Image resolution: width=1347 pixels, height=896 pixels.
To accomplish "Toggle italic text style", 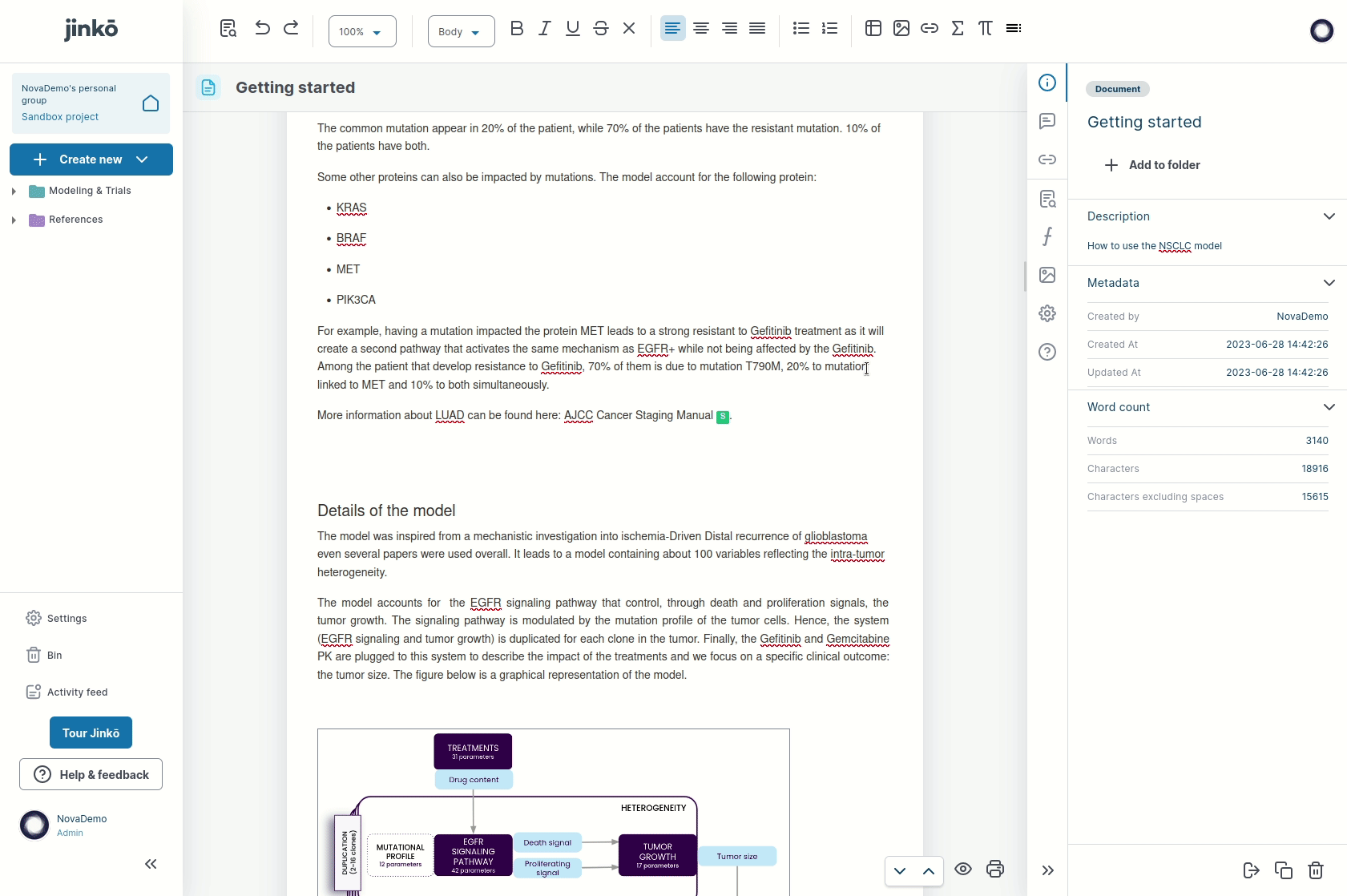I will point(545,29).
